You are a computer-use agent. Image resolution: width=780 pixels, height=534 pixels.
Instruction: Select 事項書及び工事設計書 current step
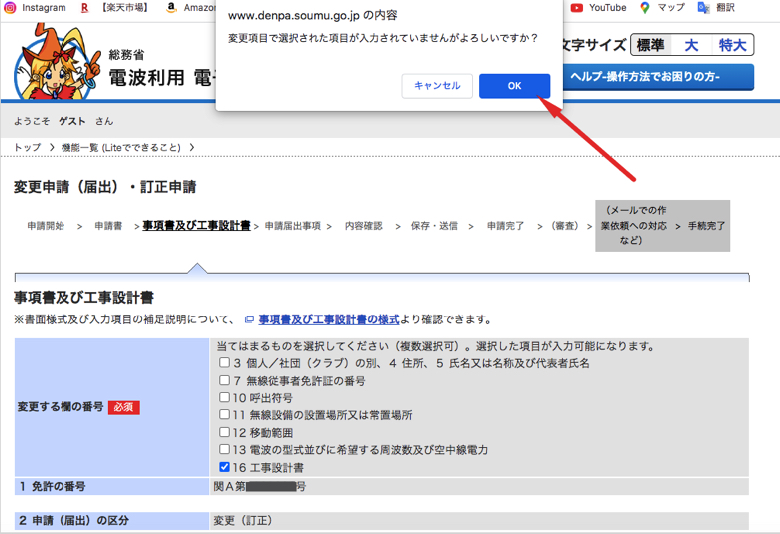[x=196, y=226]
